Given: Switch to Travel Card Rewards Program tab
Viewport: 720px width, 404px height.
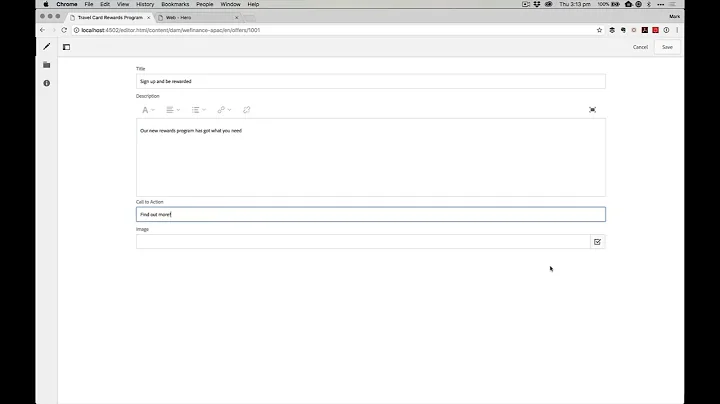Looking at the screenshot, I should coord(110,17).
